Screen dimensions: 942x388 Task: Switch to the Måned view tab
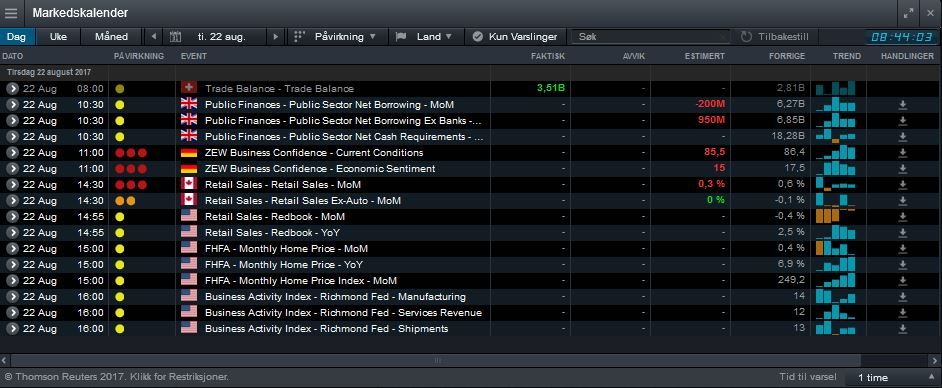point(112,37)
